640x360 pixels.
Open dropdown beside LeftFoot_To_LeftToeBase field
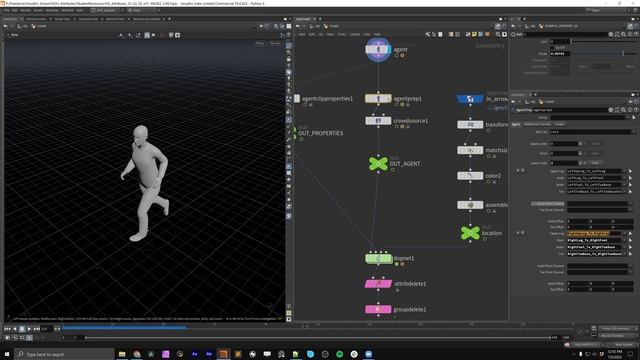[624, 184]
